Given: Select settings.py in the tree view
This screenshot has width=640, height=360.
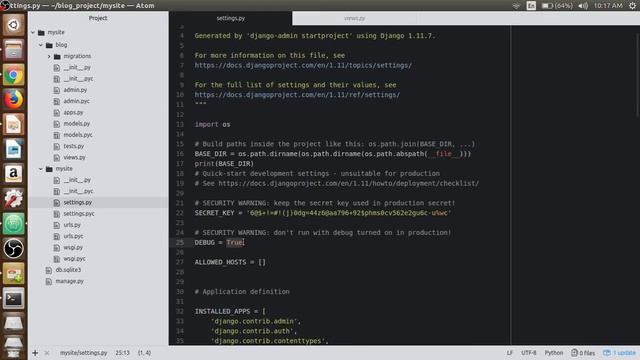Looking at the screenshot, I should 78,202.
